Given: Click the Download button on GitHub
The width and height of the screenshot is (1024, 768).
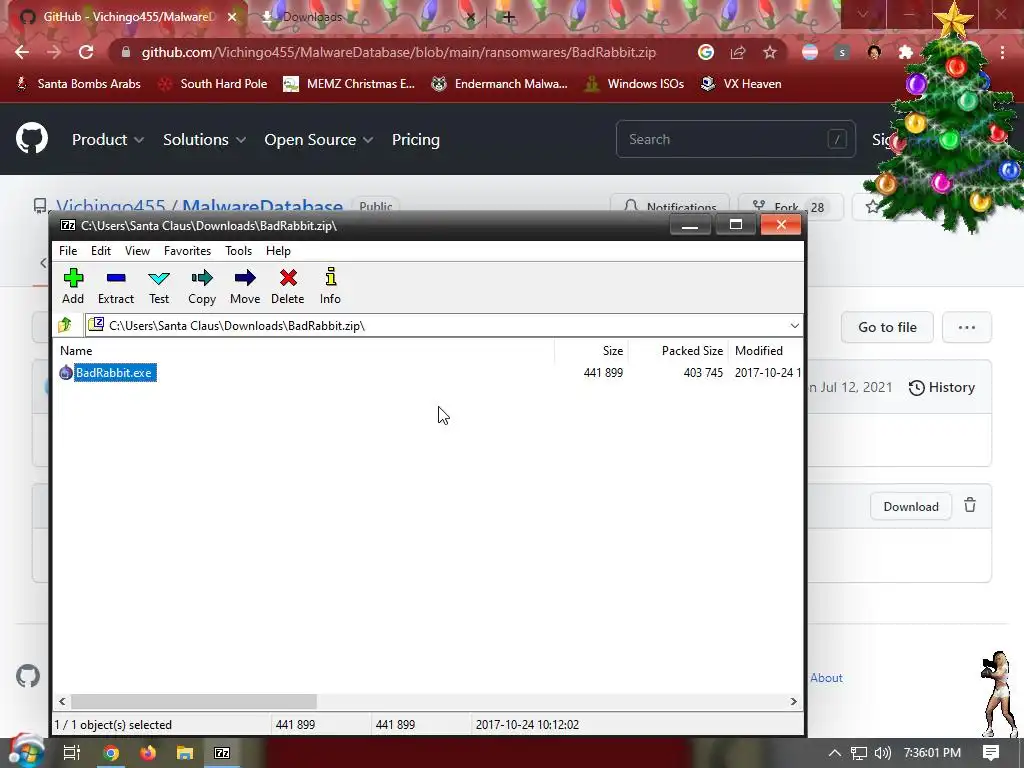Looking at the screenshot, I should tap(910, 507).
